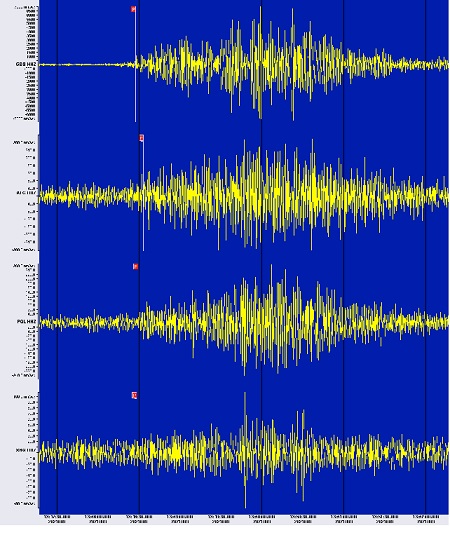Click the second trace's channel label
Screen dimensions: 450x535
(x=26, y=193)
